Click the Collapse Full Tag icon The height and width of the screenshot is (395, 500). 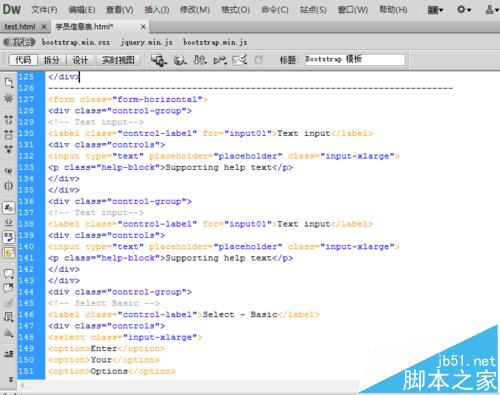tap(9, 119)
